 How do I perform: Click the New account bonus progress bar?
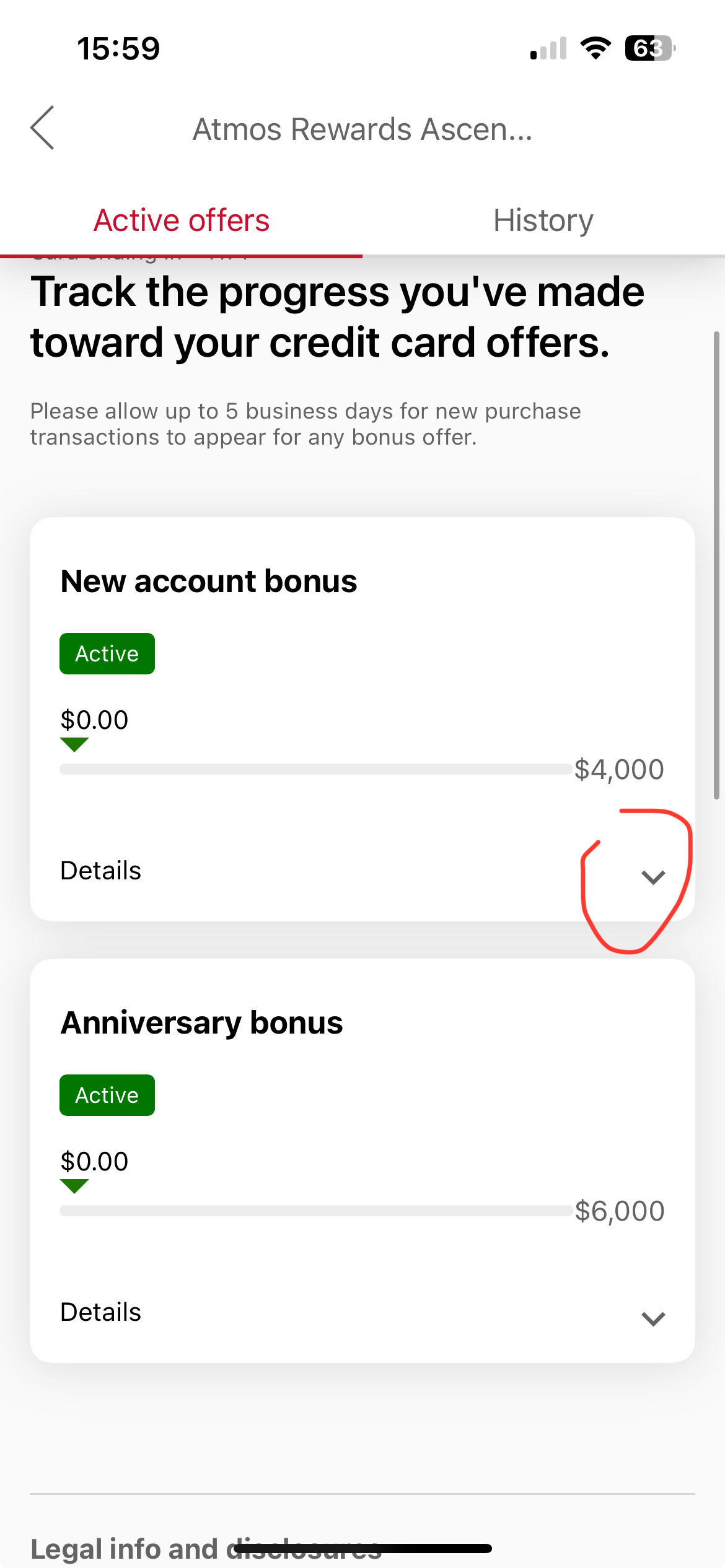pos(316,769)
